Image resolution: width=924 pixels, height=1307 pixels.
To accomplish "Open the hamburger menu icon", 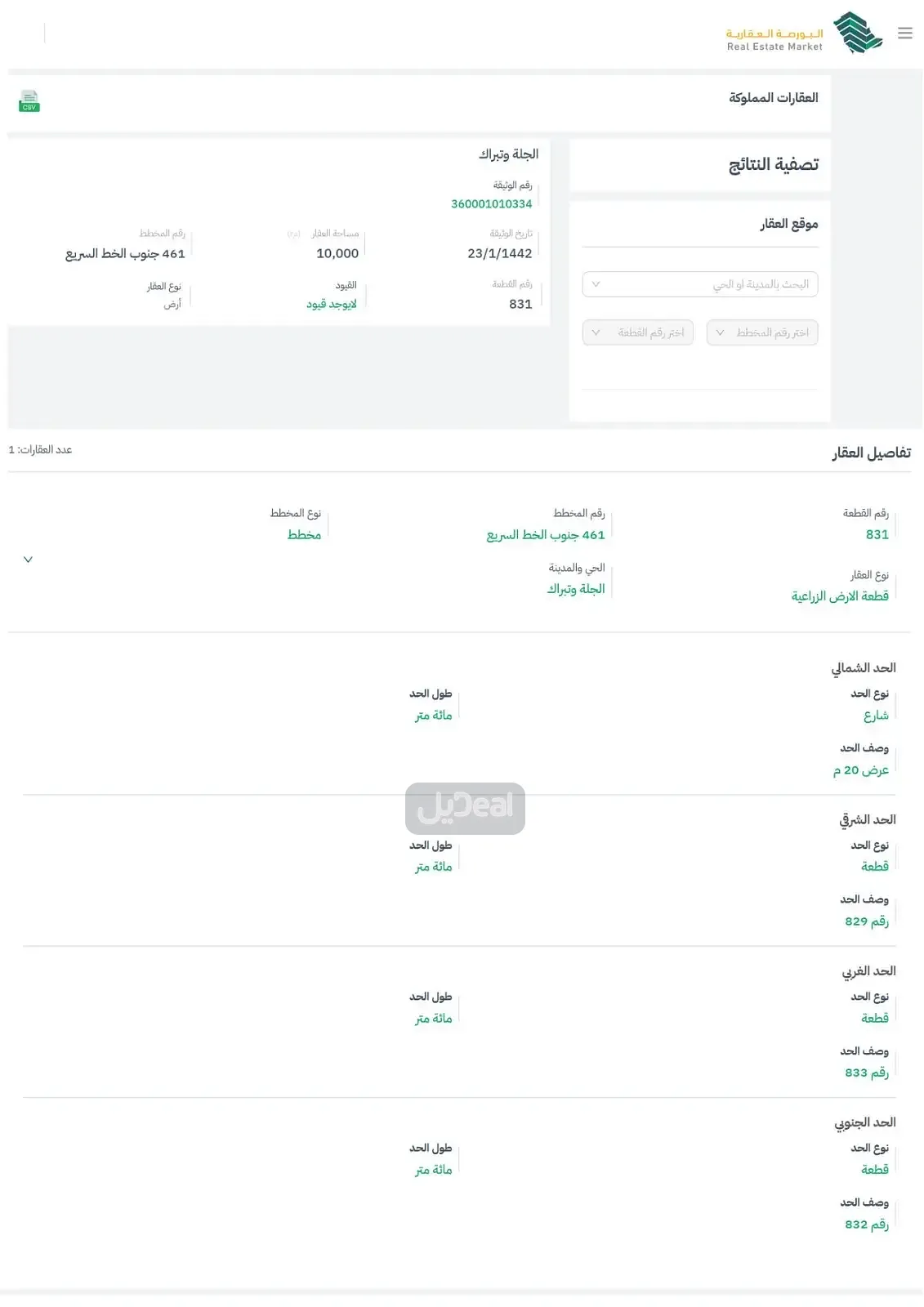I will [904, 33].
